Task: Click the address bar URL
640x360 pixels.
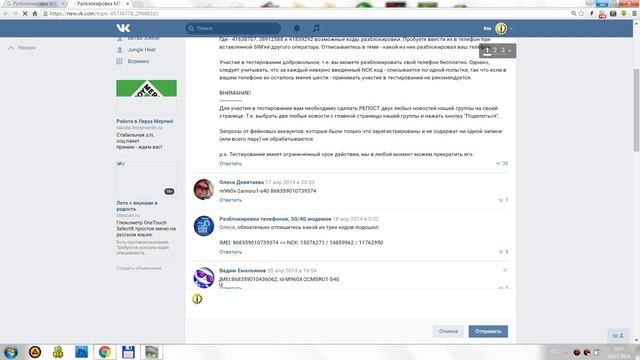Action: coord(104,13)
